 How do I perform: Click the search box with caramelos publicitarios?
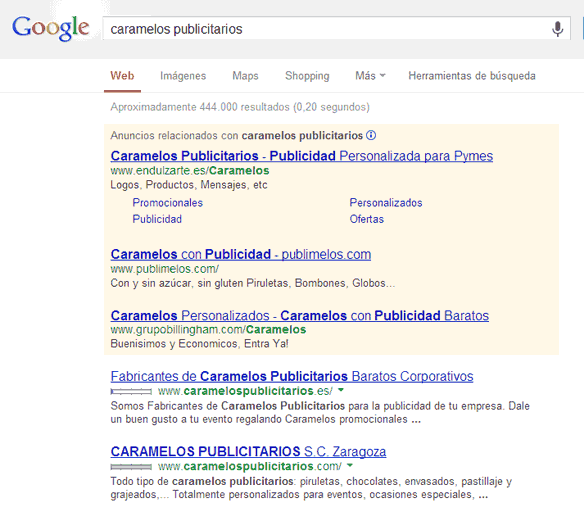pyautogui.click(x=336, y=28)
